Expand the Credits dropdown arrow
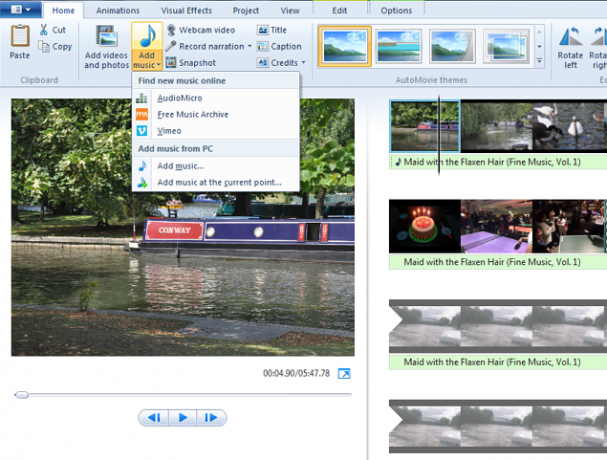Image resolution: width=607 pixels, height=460 pixels. click(304, 62)
